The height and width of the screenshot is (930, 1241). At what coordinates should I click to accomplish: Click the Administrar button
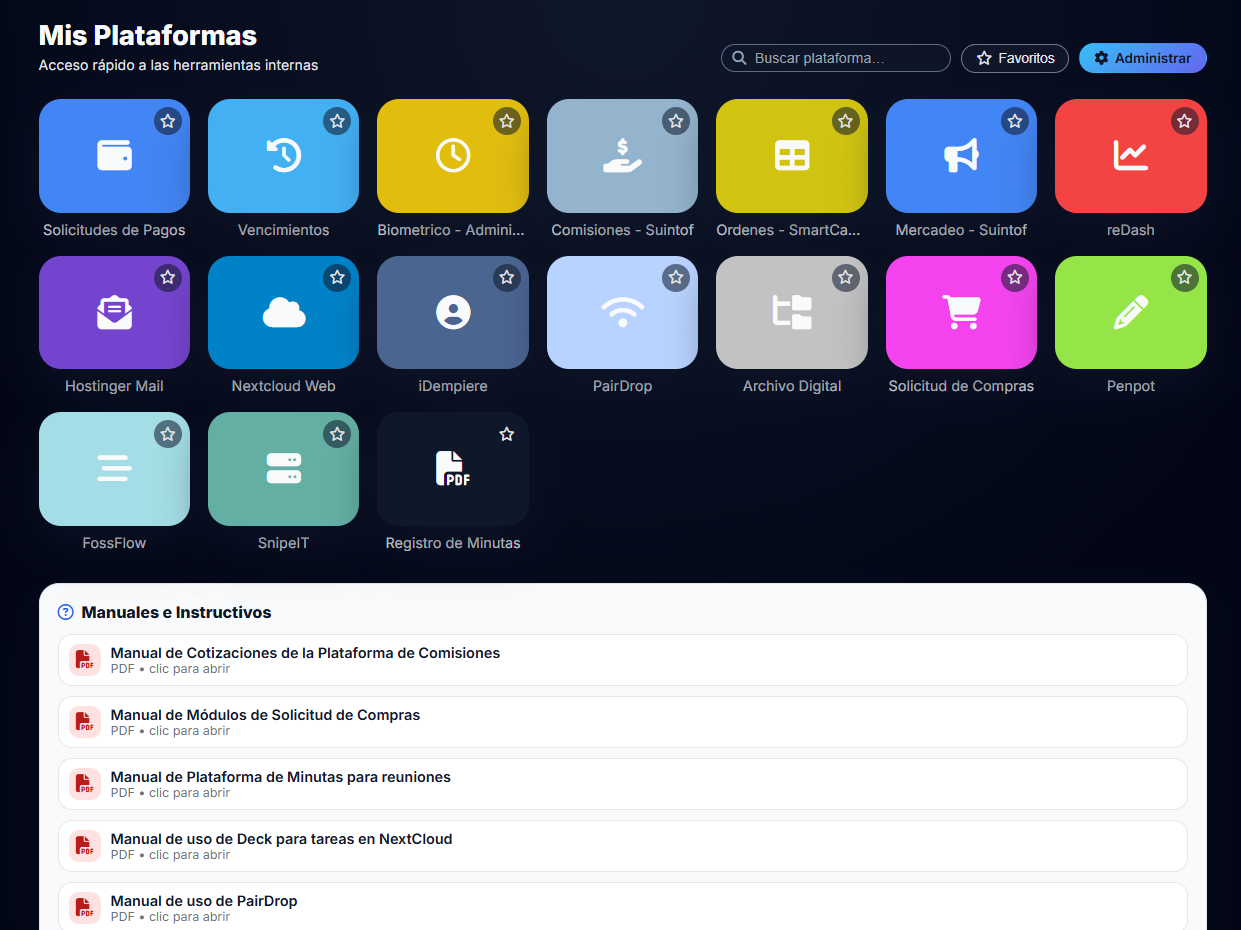click(1142, 58)
